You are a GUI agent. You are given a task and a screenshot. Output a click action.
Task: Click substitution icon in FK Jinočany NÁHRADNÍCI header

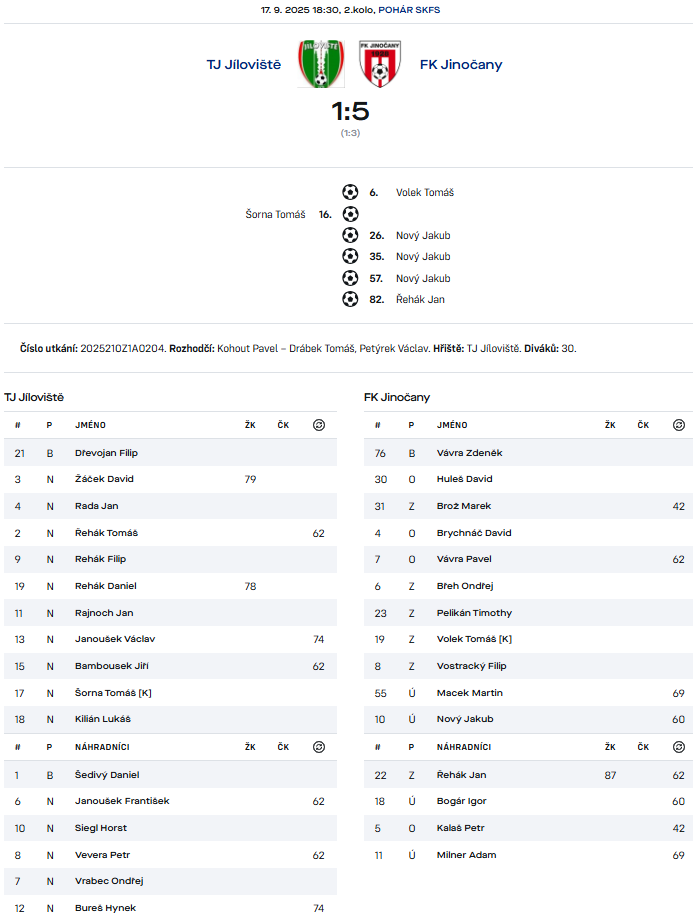(x=679, y=747)
